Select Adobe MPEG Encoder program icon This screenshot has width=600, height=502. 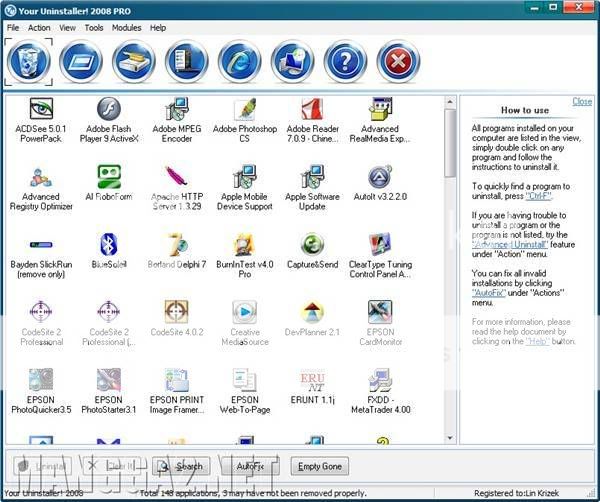point(176,109)
